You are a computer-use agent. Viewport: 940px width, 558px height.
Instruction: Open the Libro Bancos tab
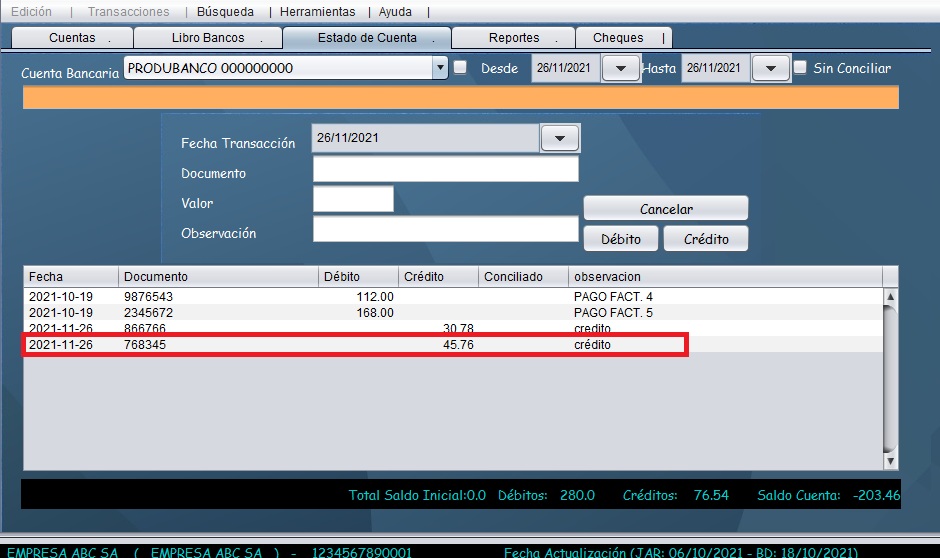point(207,38)
